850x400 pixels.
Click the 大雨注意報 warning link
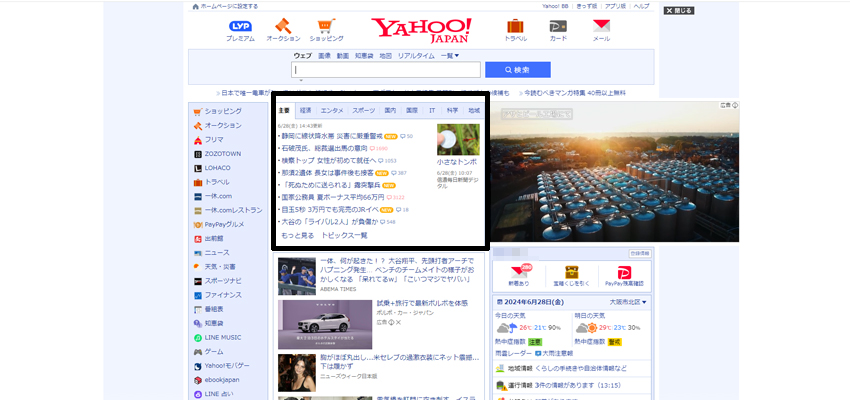pos(557,353)
